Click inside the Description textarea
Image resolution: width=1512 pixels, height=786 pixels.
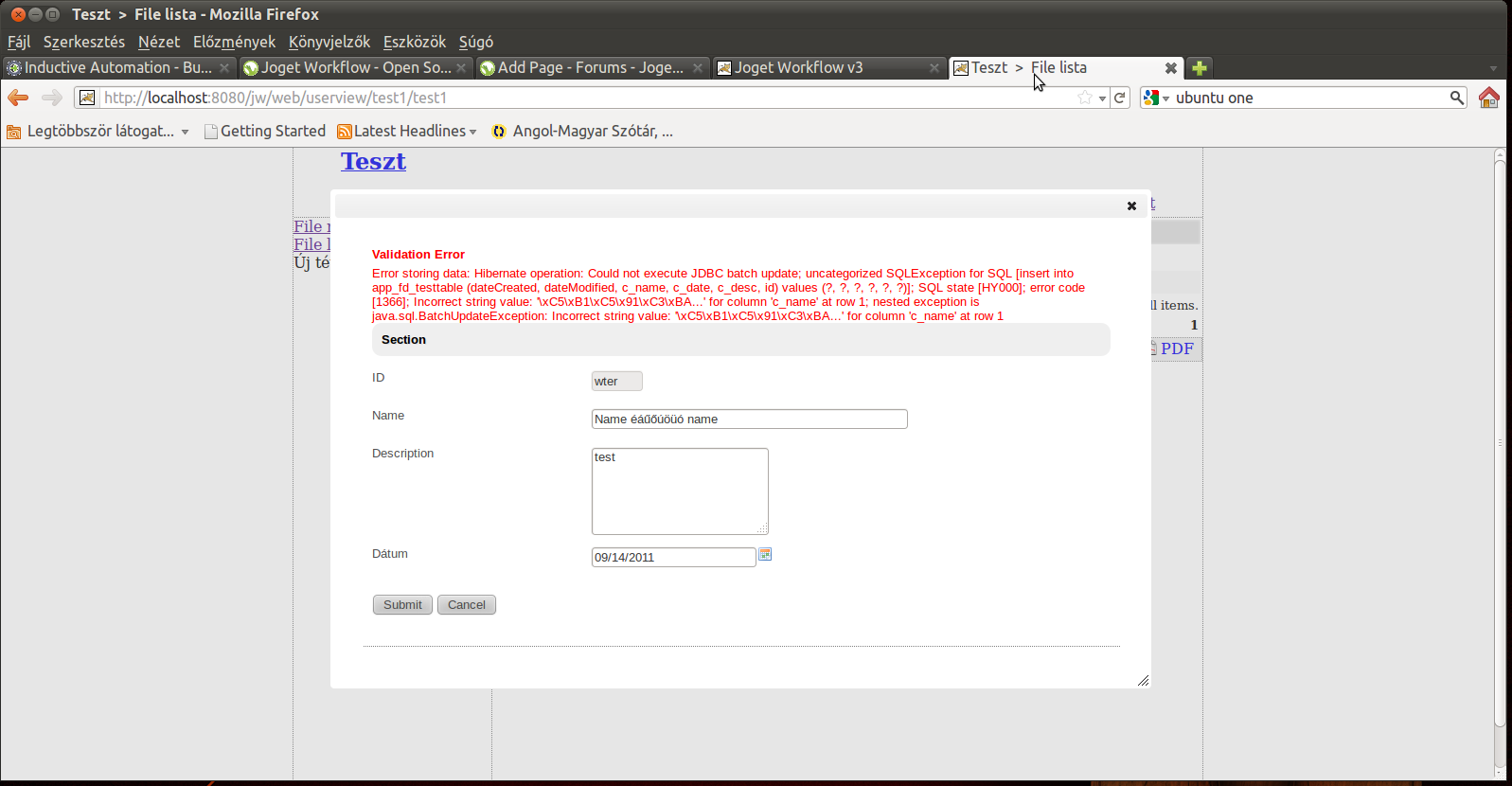[x=680, y=491]
